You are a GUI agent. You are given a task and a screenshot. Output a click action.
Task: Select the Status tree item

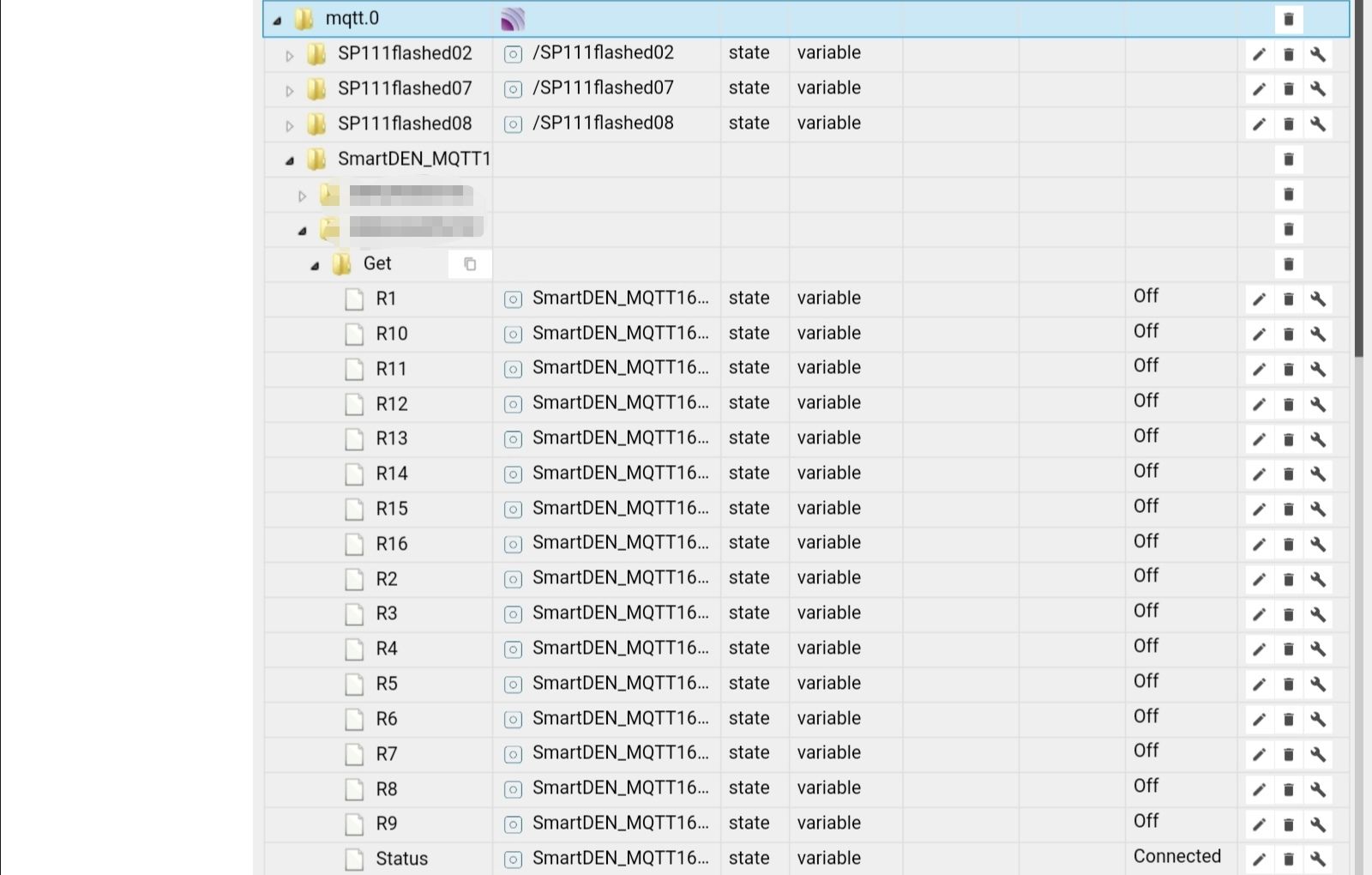coord(401,859)
